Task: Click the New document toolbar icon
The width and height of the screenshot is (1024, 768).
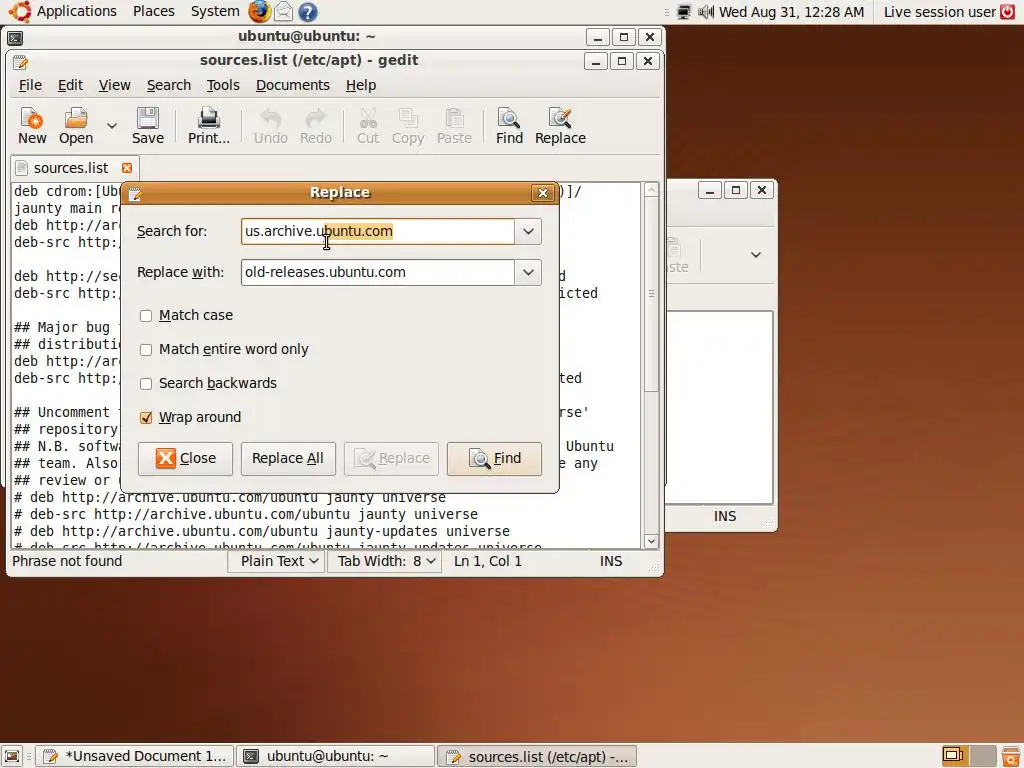Action: (32, 126)
